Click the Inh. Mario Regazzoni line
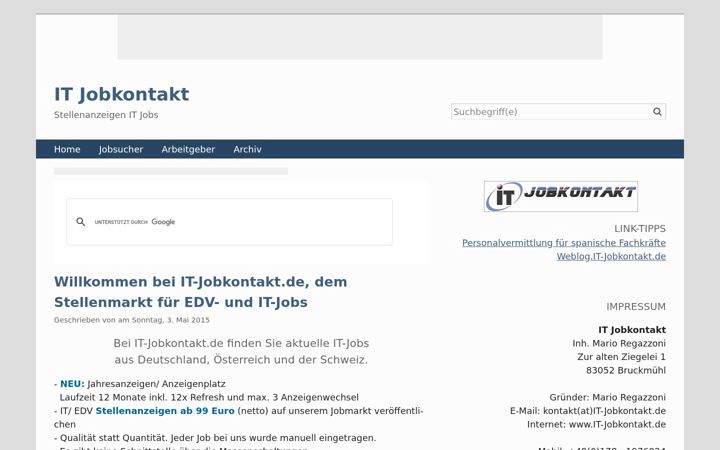 coord(619,343)
